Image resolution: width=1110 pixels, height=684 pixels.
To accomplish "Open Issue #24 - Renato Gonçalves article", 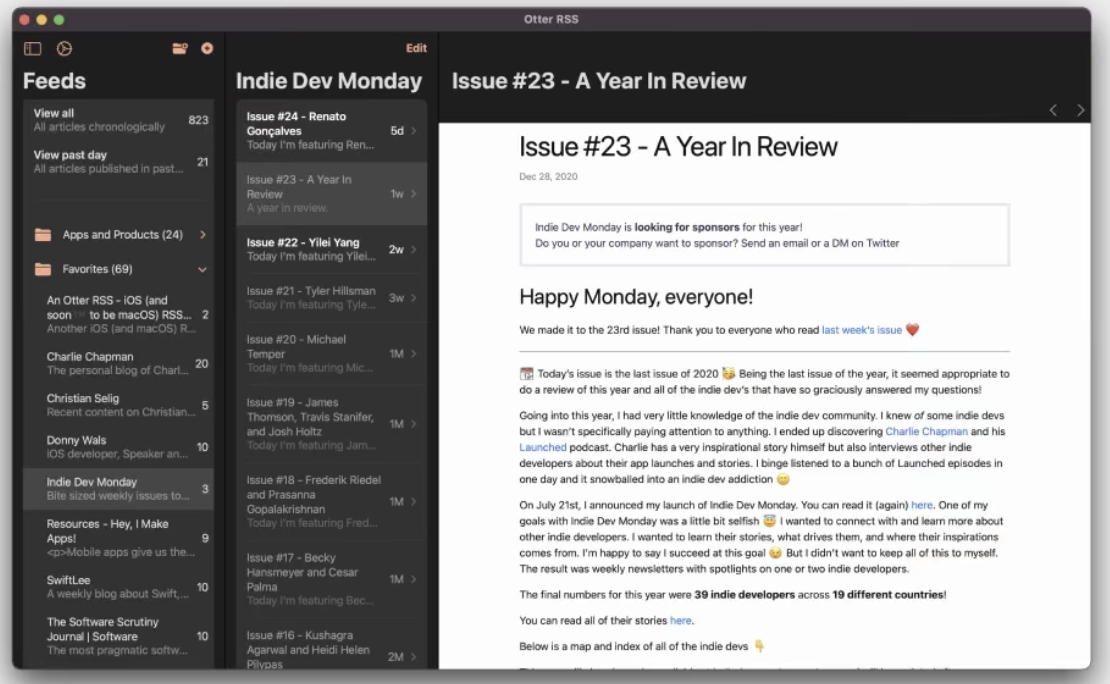I will (331, 131).
